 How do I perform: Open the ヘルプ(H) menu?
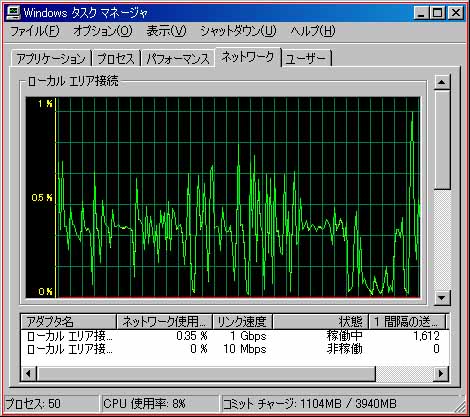[313, 31]
